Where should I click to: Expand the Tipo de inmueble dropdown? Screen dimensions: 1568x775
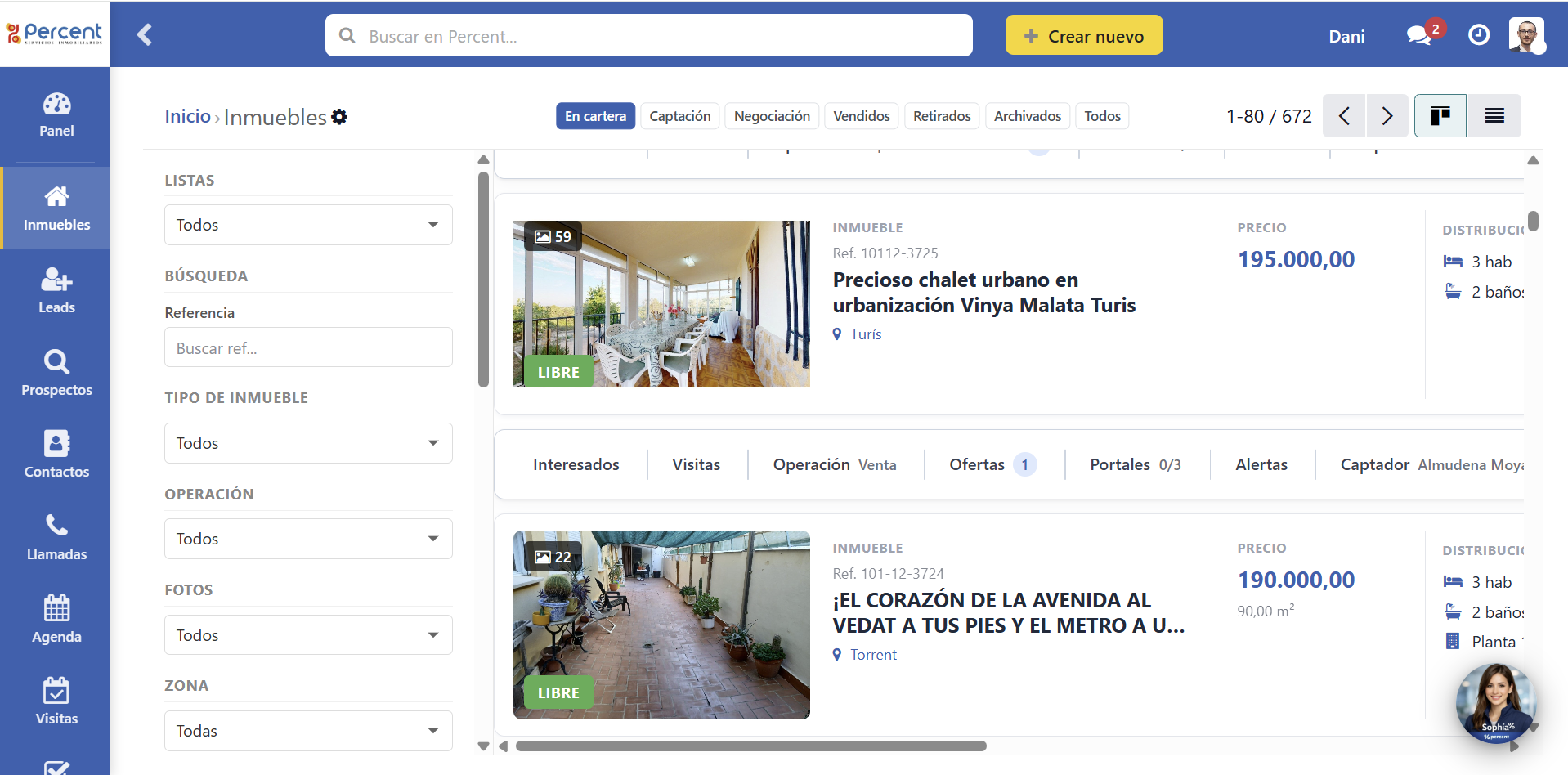pyautogui.click(x=308, y=443)
